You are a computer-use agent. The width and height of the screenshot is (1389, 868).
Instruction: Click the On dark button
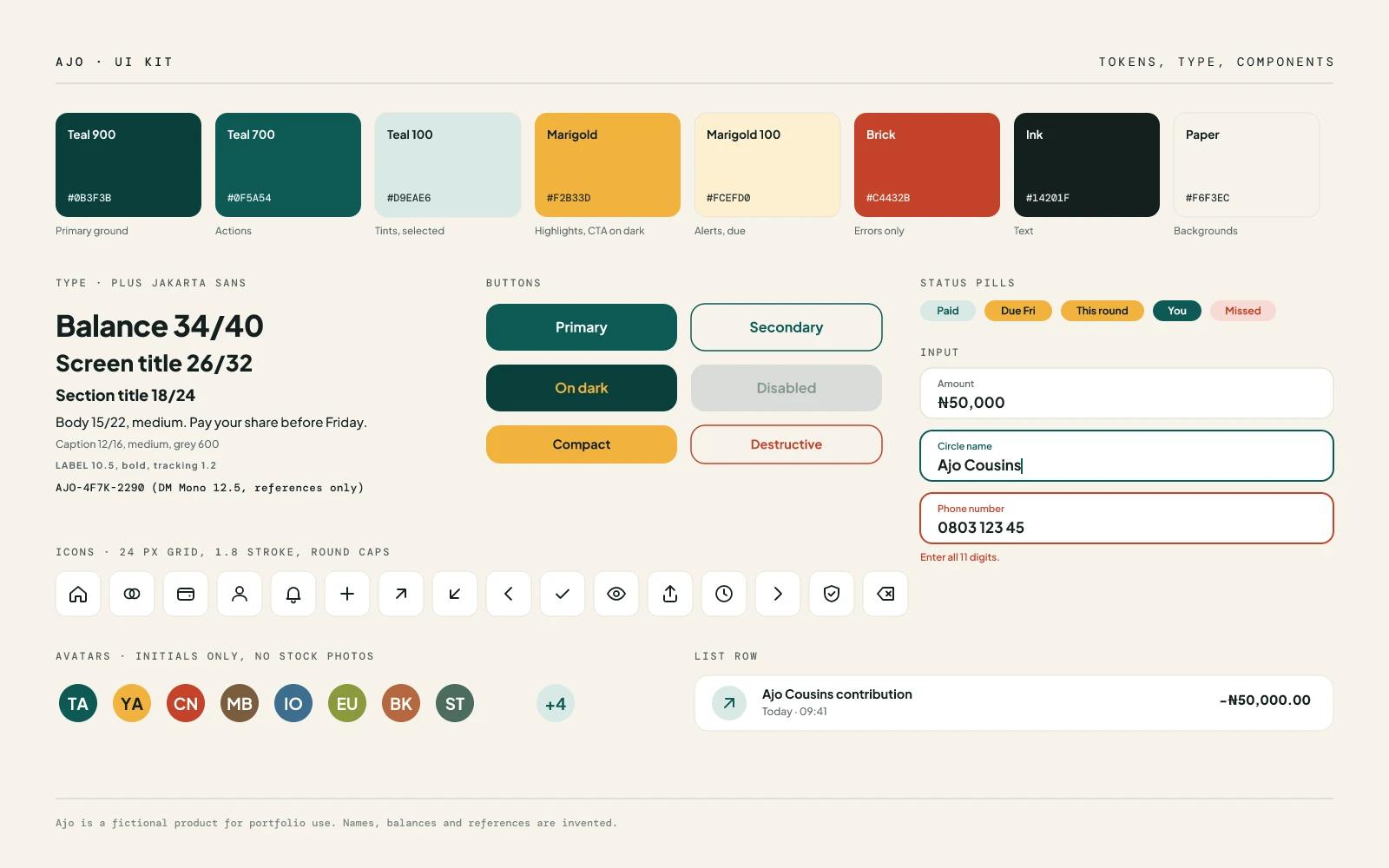pyautogui.click(x=582, y=388)
